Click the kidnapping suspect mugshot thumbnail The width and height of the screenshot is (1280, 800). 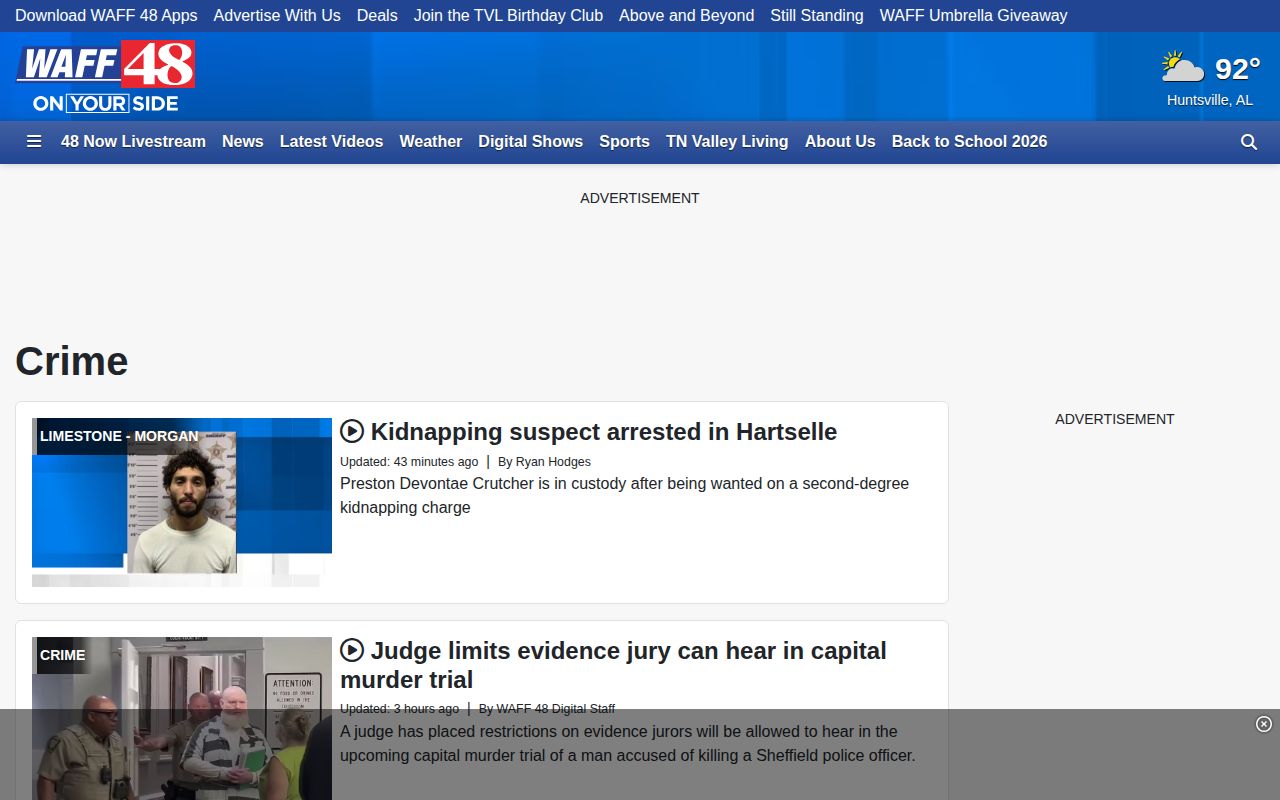(x=182, y=502)
